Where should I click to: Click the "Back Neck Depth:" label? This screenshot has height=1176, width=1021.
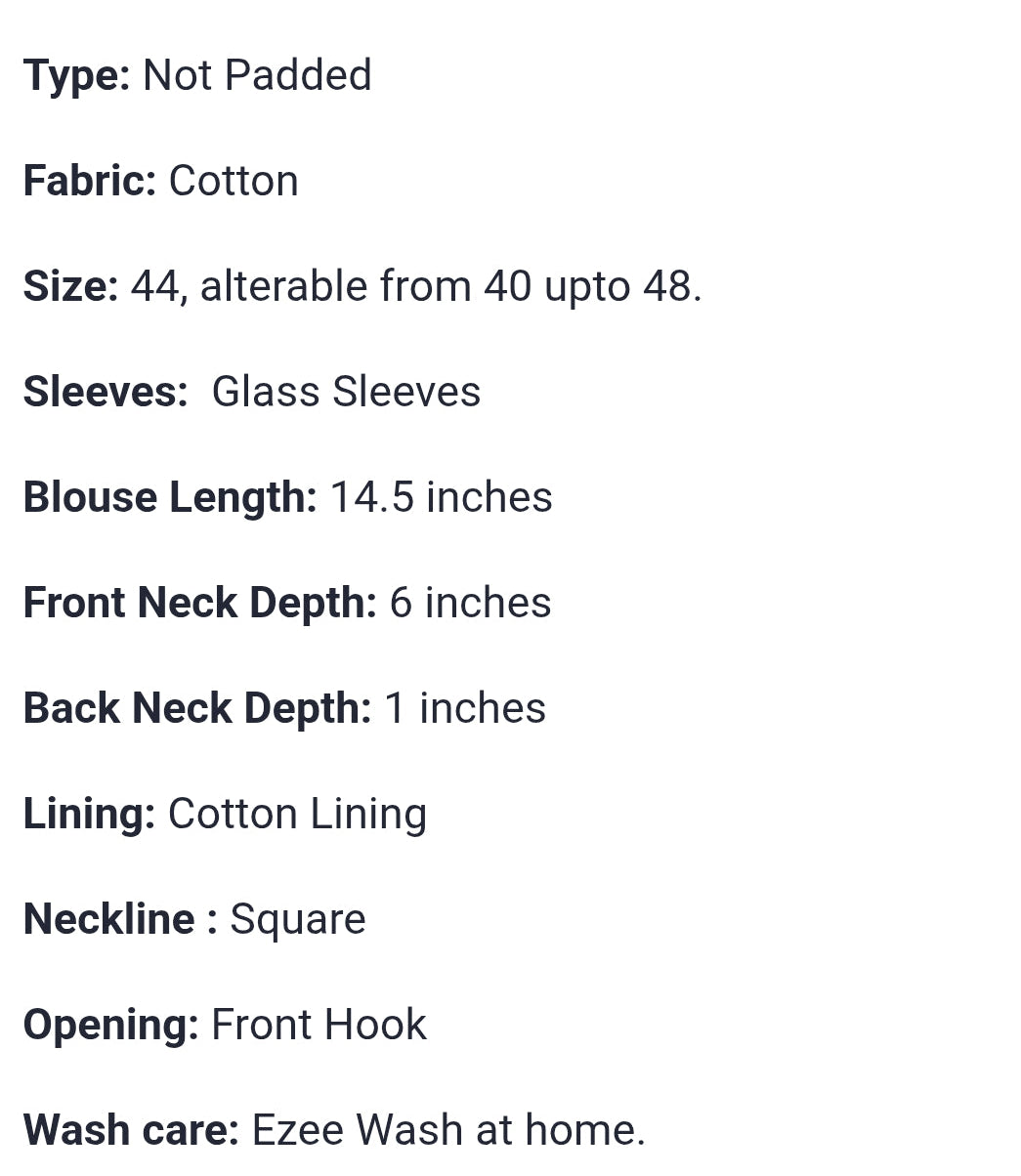pos(196,709)
